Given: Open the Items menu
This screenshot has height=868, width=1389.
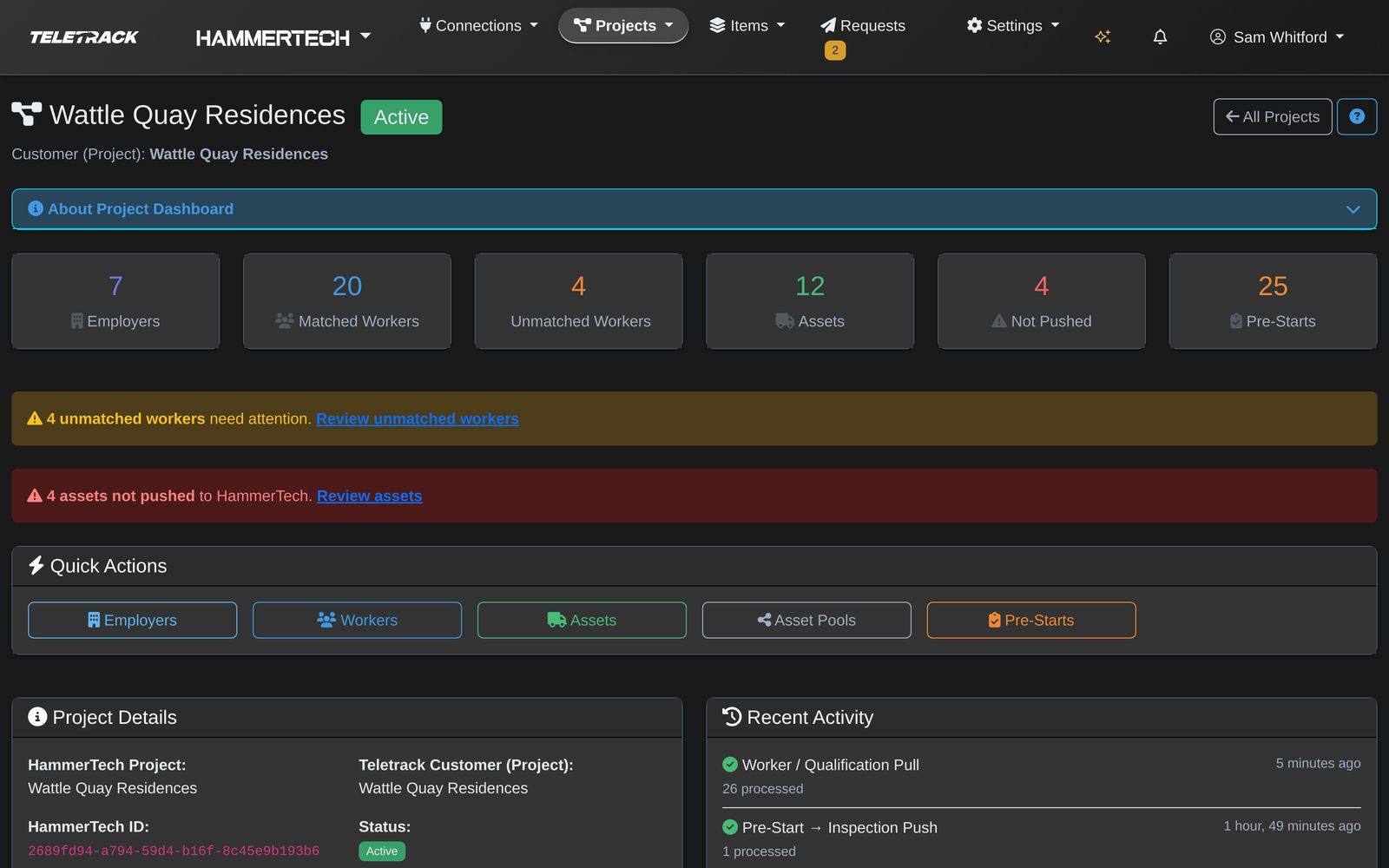Looking at the screenshot, I should (747, 26).
